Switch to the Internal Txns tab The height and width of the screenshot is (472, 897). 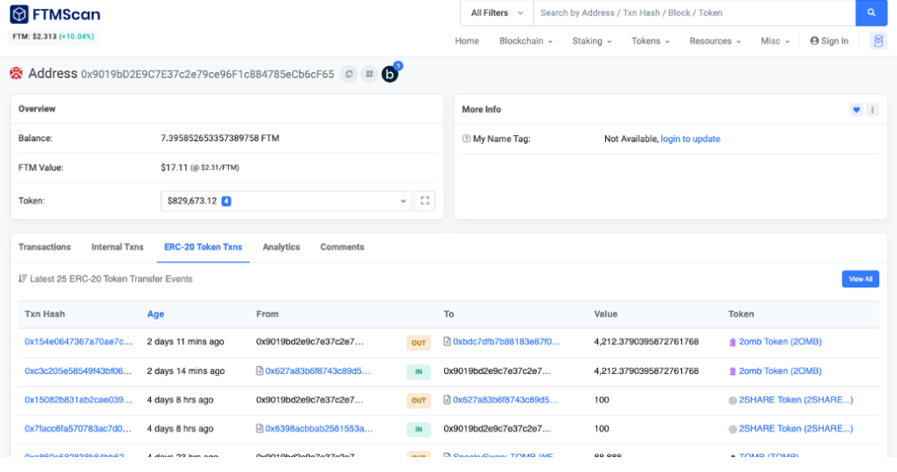coord(117,247)
